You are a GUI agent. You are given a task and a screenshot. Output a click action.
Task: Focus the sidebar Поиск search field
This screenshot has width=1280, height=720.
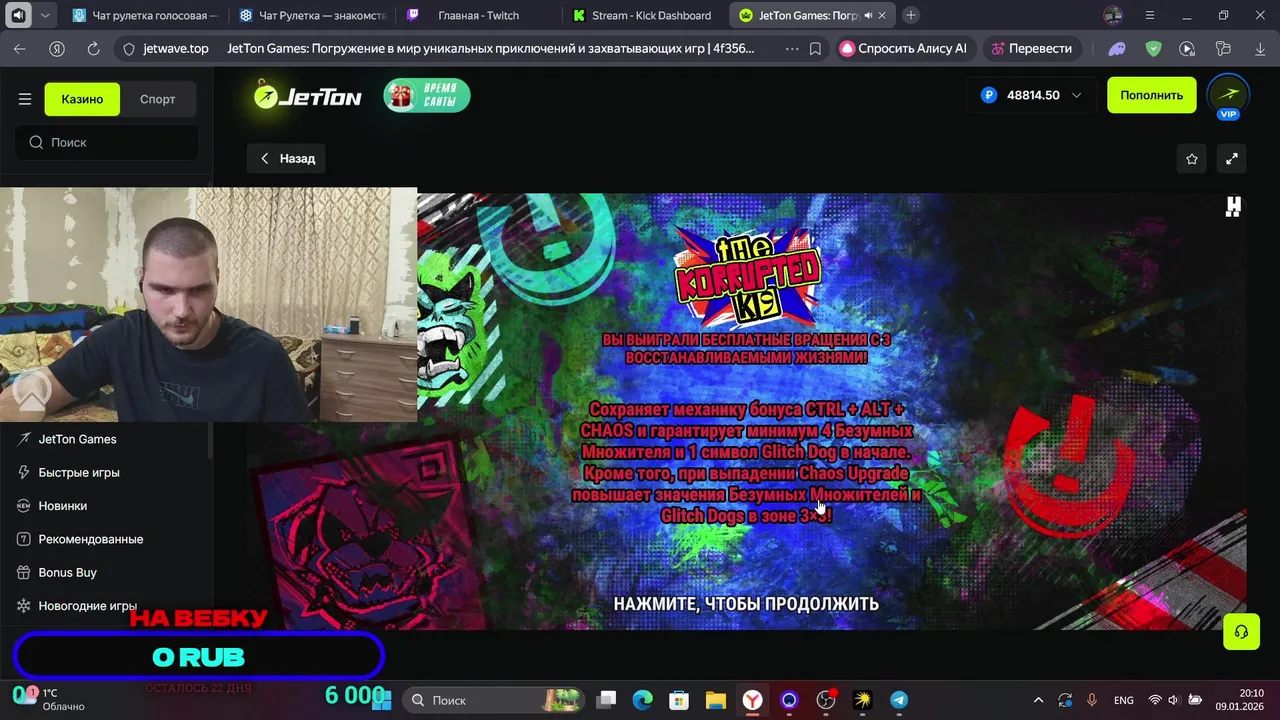(106, 142)
